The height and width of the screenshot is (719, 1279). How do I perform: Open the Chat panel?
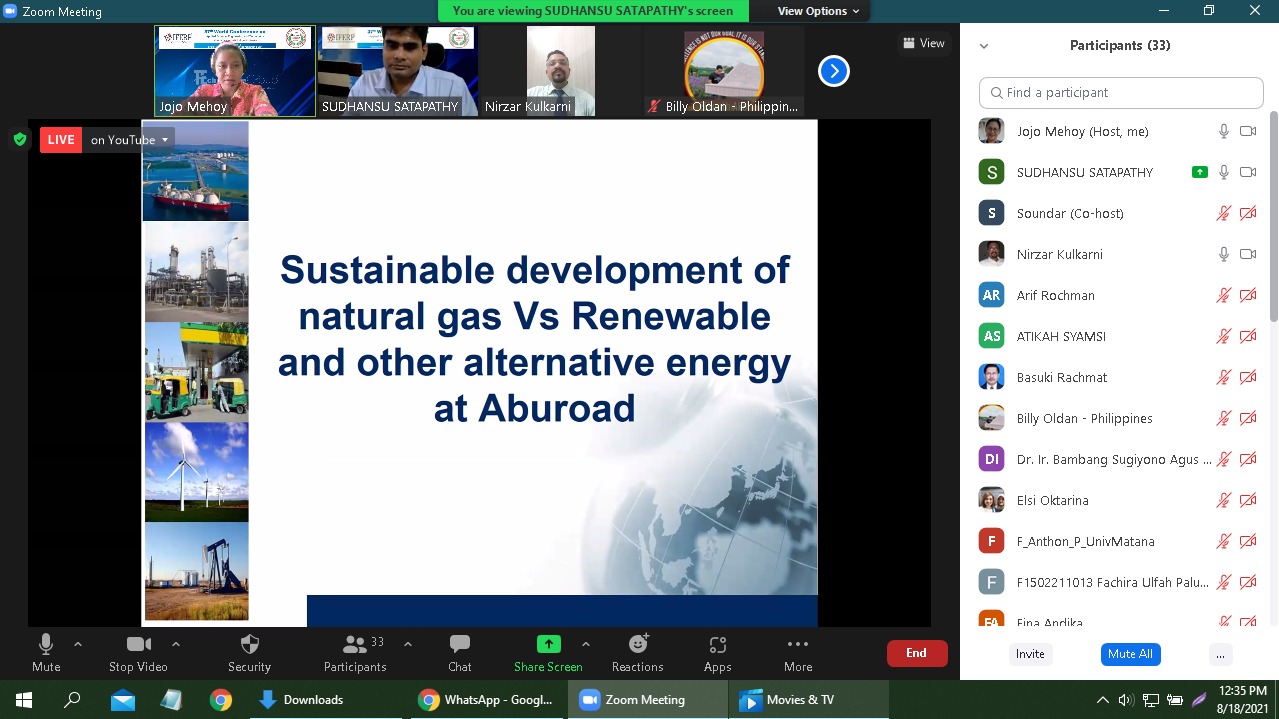click(460, 652)
